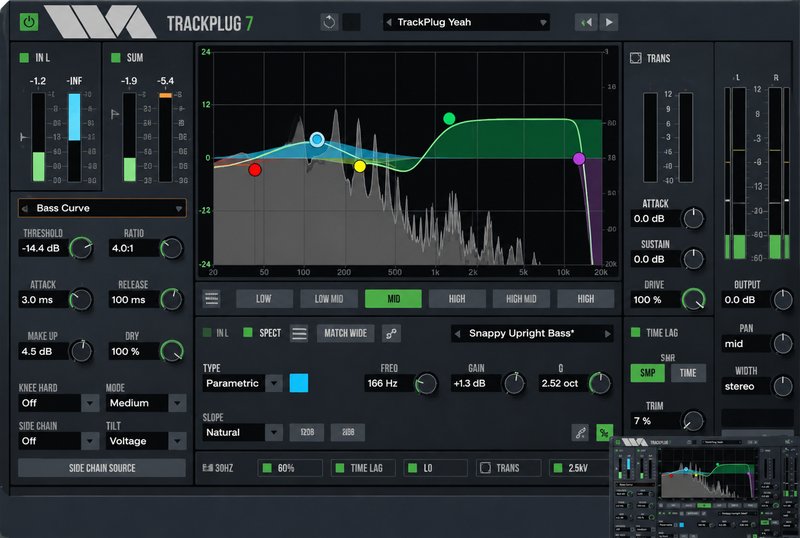The width and height of the screenshot is (800, 538).
Task: Toggle the SPECT checkbox
Action: click(x=248, y=333)
